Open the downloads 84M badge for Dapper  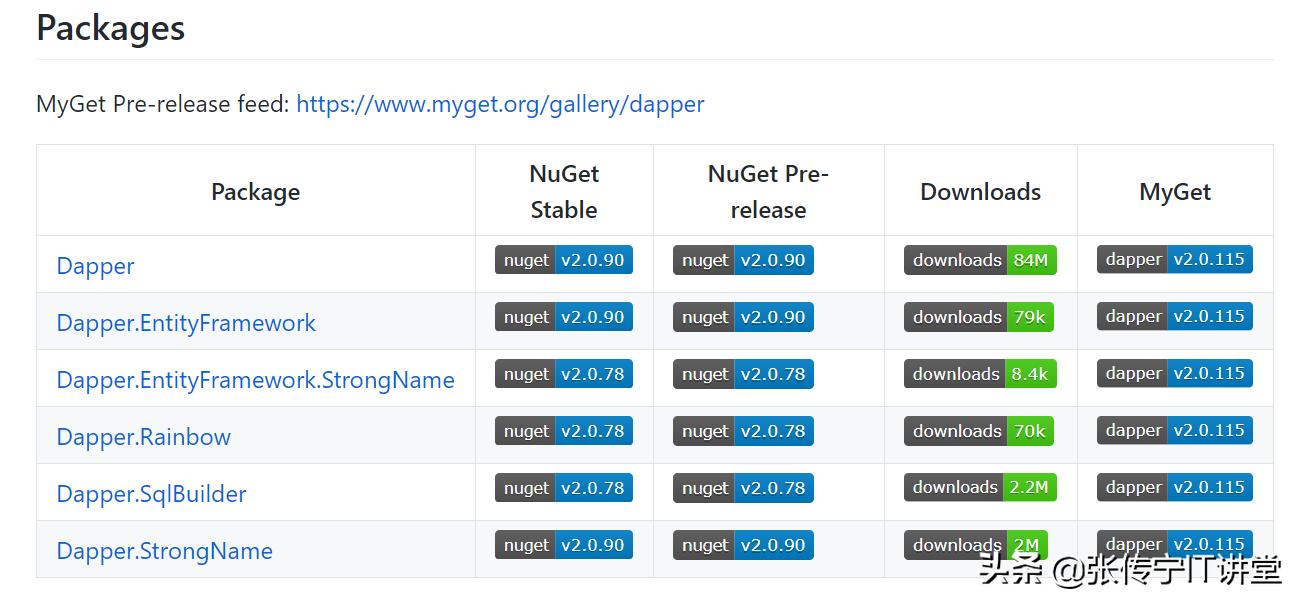pos(980,259)
